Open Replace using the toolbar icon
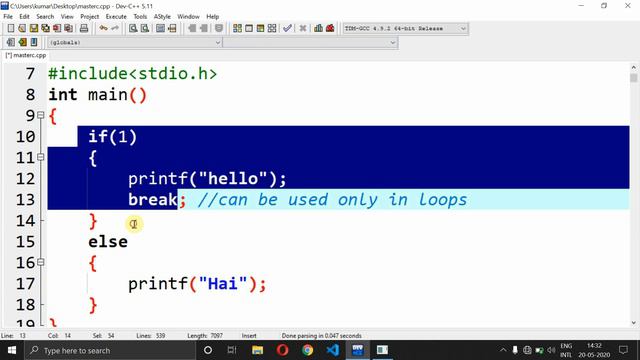 [x=144, y=28]
